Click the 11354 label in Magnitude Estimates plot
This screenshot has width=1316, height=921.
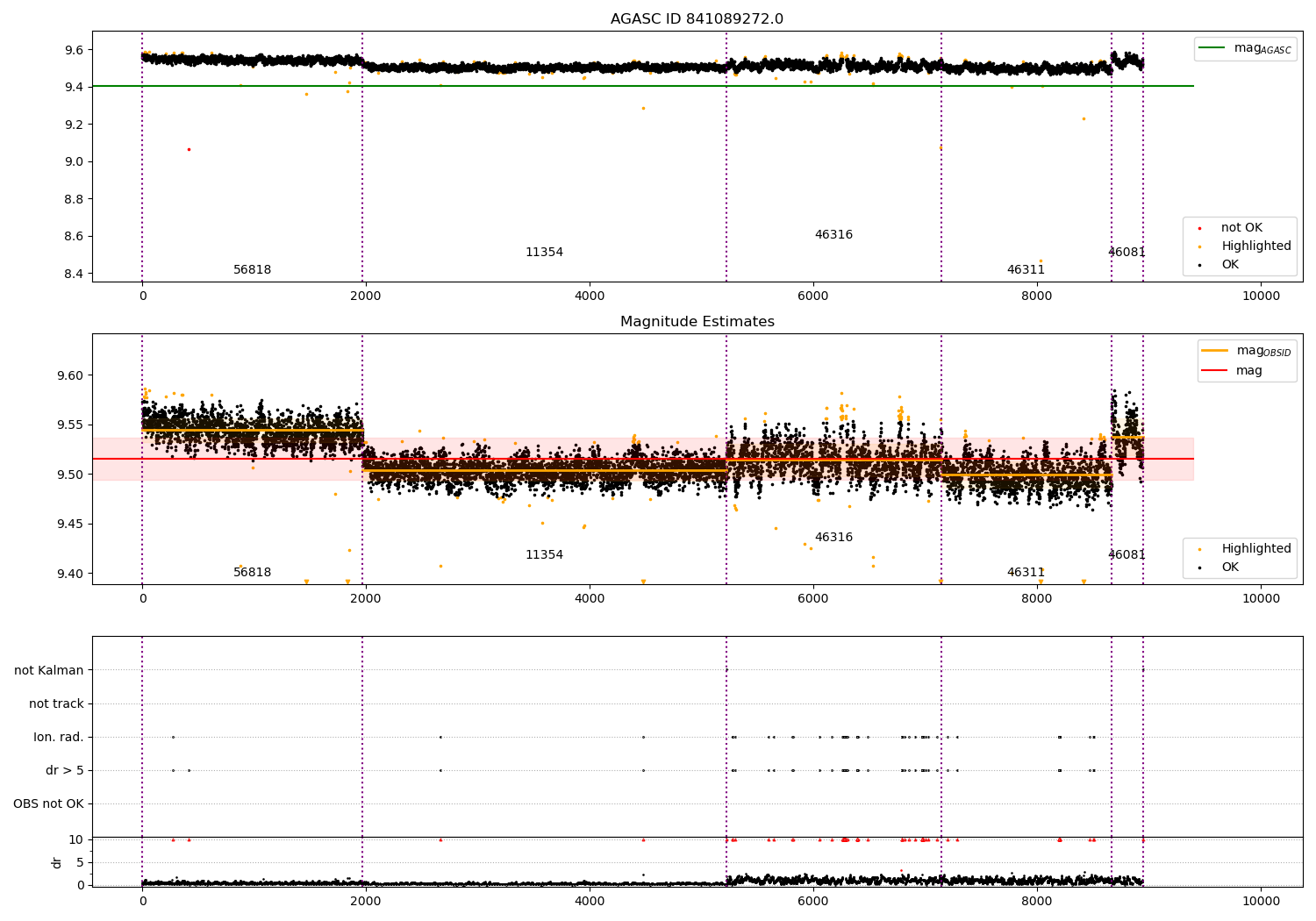pyautogui.click(x=544, y=555)
